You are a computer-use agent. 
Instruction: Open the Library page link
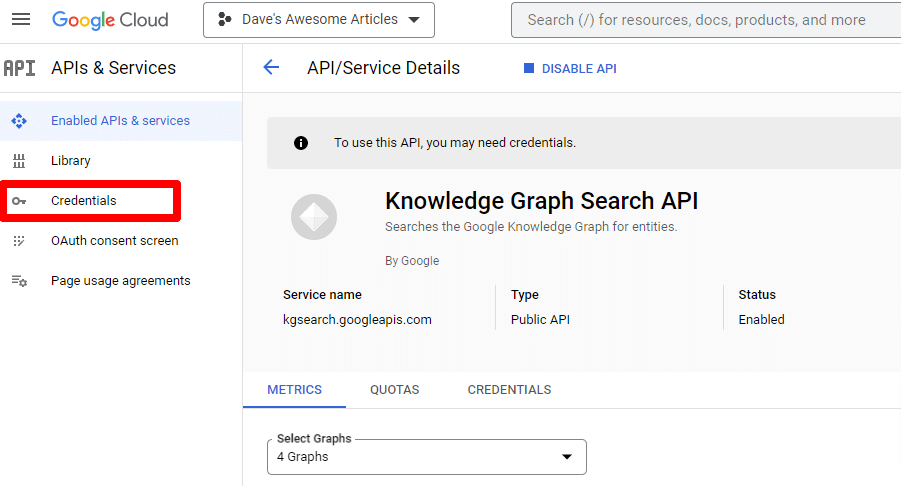pyautogui.click(x=71, y=161)
